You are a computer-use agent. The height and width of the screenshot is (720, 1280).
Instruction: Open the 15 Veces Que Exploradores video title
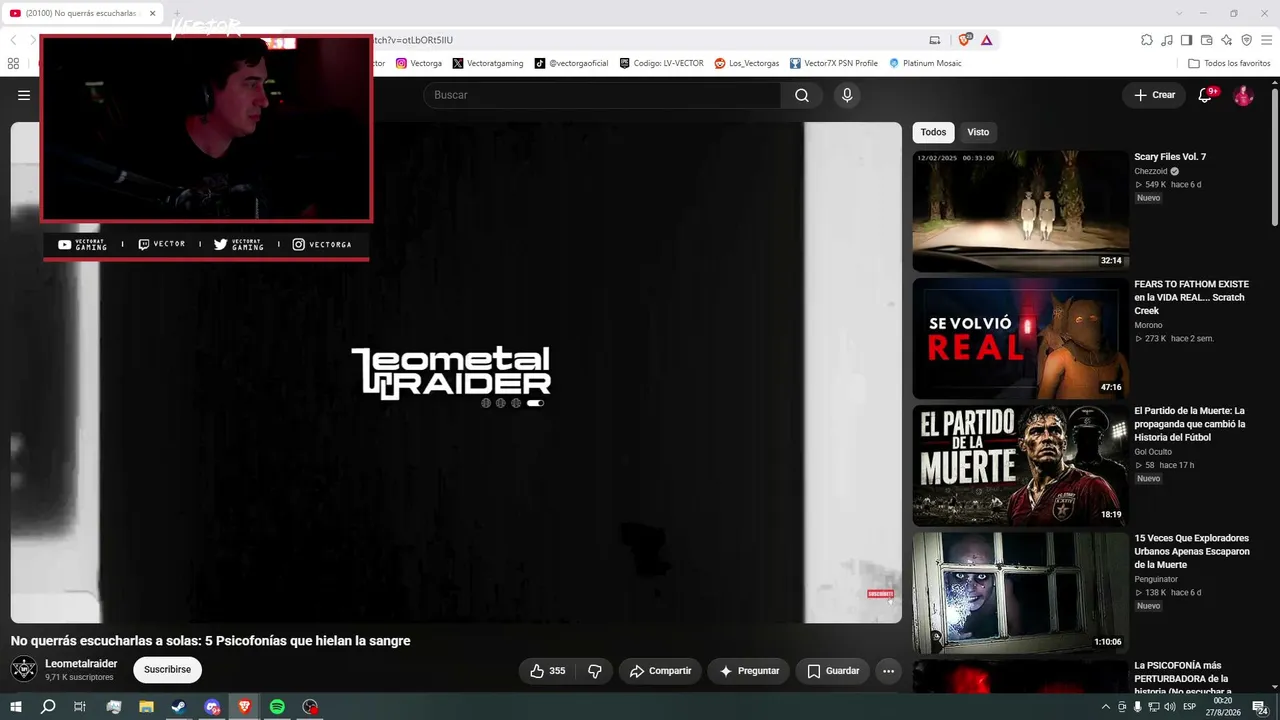(1192, 551)
